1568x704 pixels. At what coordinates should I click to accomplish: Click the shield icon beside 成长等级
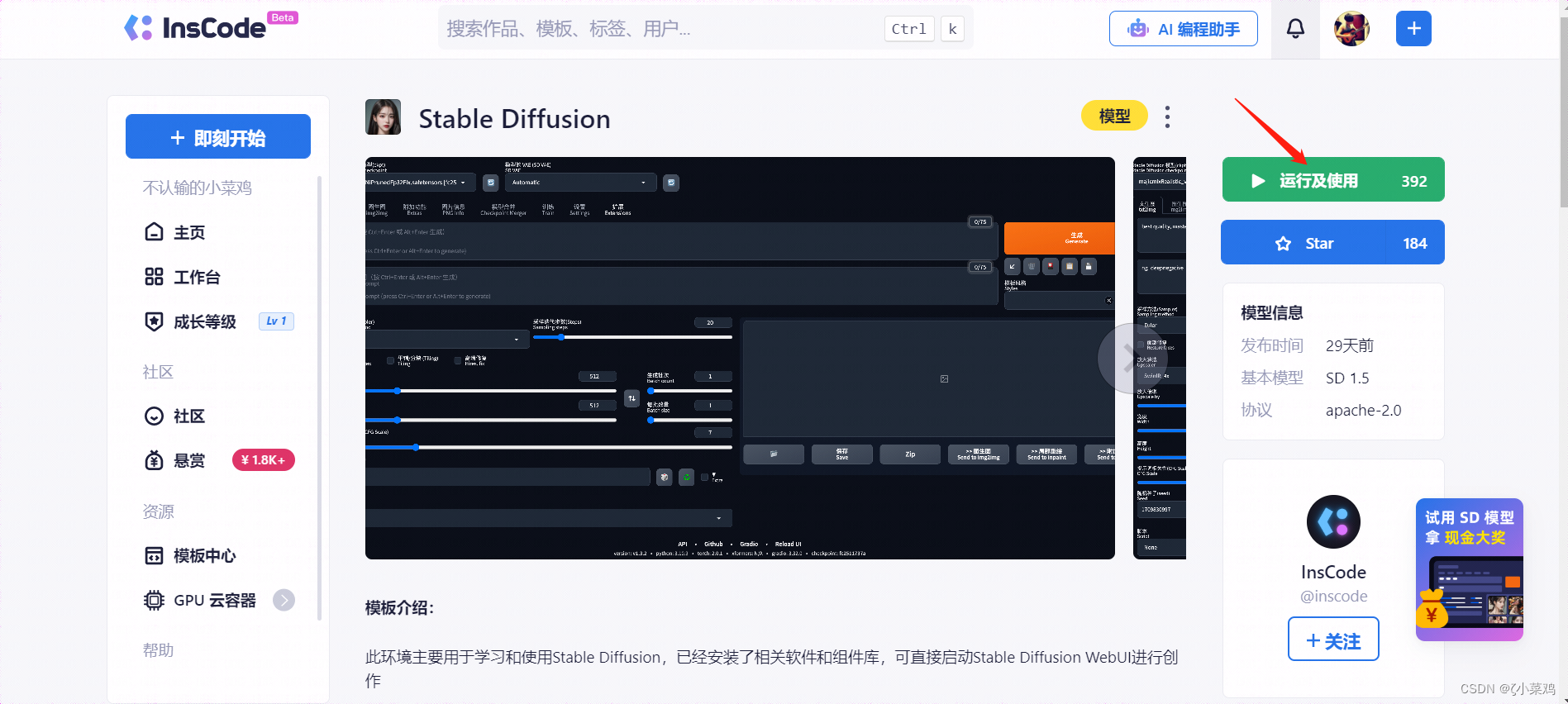click(154, 321)
